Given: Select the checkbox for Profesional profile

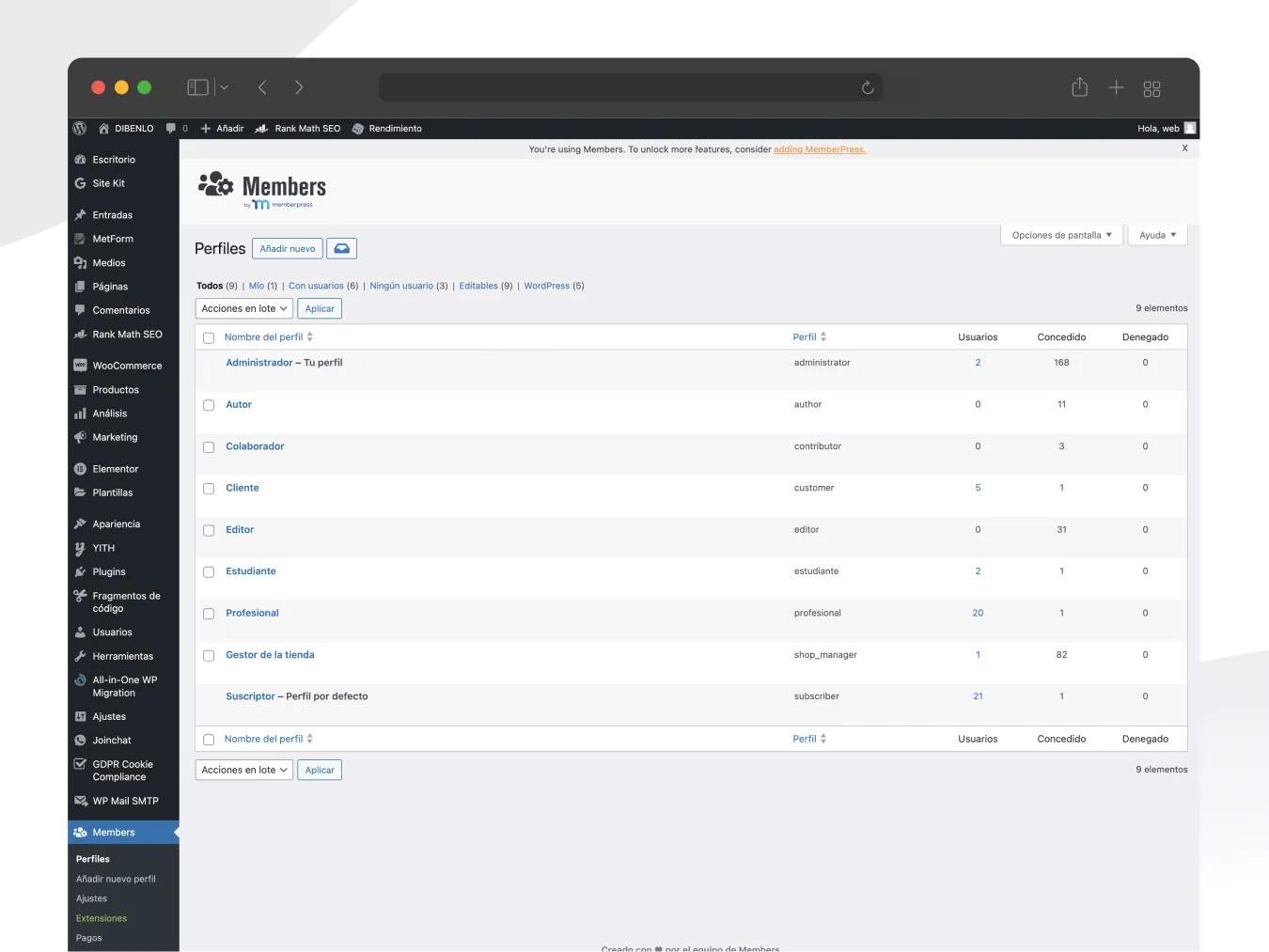Looking at the screenshot, I should tap(208, 614).
